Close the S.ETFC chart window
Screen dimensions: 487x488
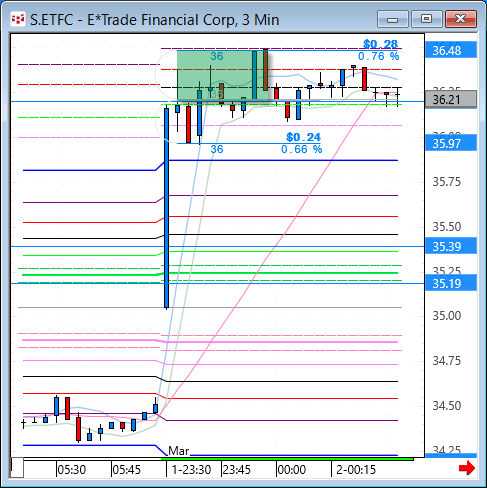click(x=461, y=19)
